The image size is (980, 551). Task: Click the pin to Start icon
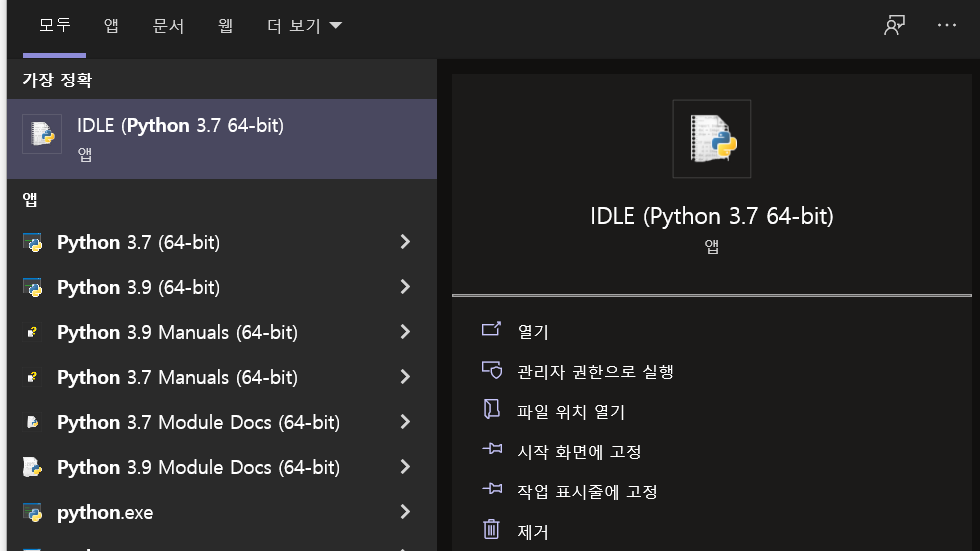click(492, 449)
